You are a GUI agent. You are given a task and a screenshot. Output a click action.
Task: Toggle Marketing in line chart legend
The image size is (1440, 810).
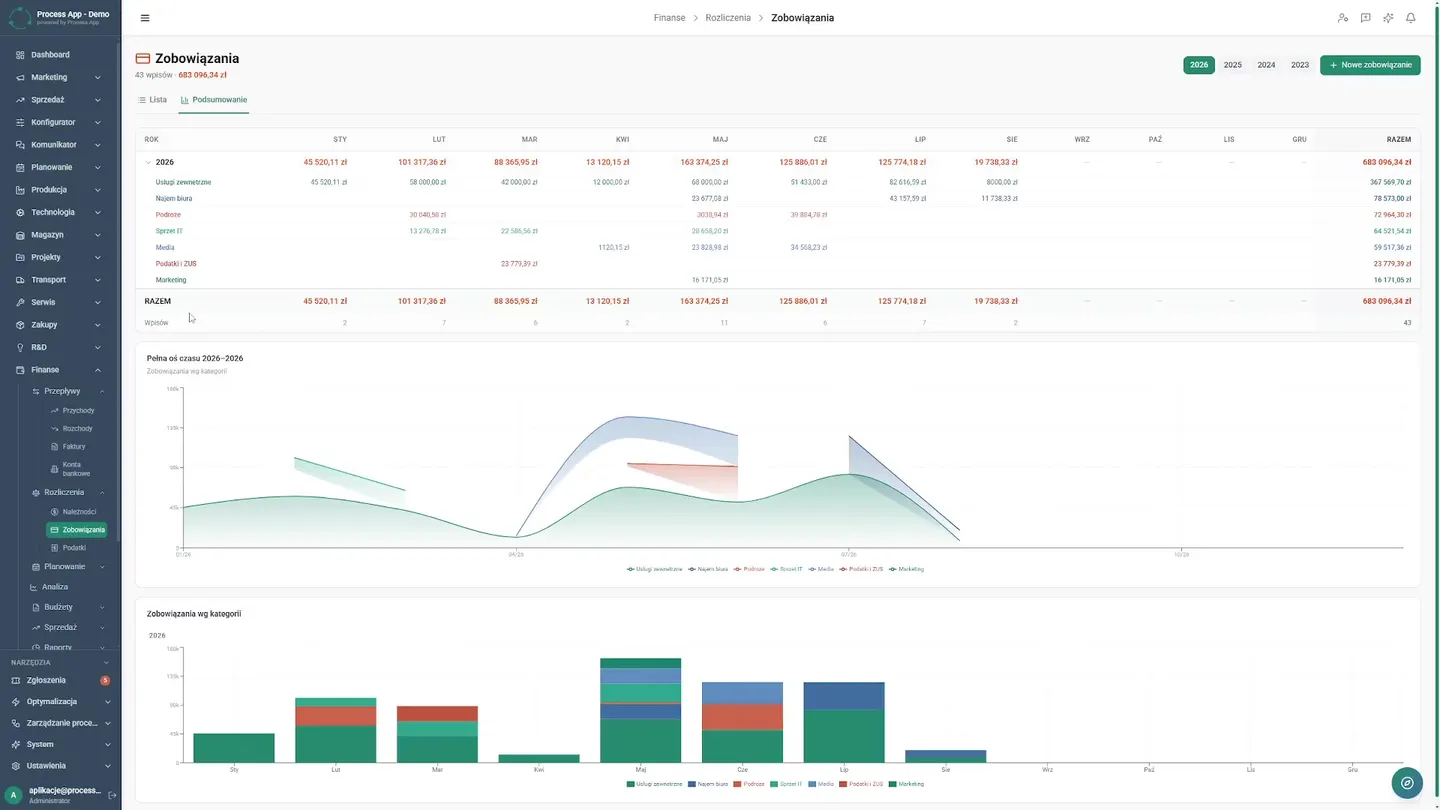pyautogui.click(x=906, y=569)
